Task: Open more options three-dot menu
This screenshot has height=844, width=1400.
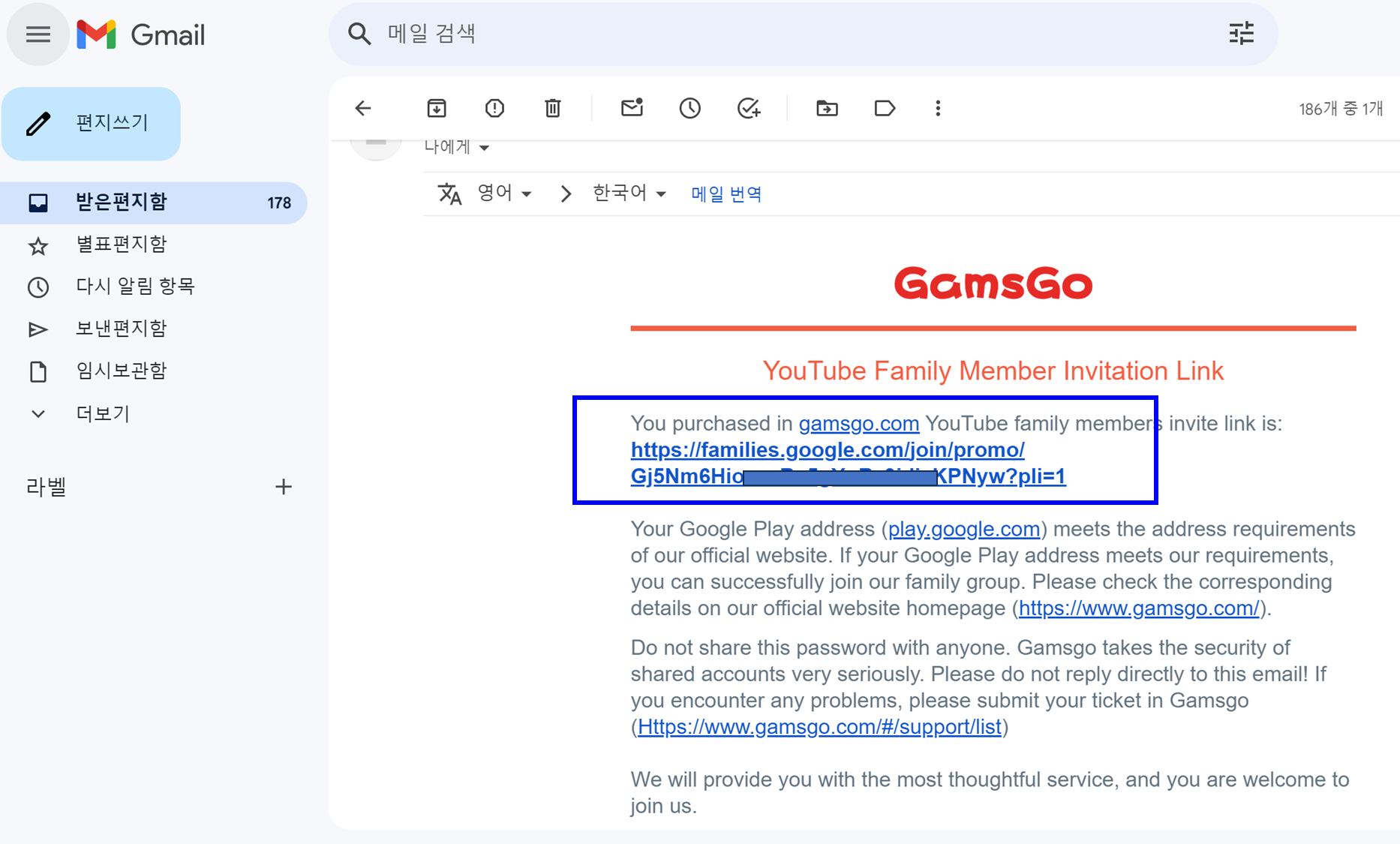Action: (x=938, y=109)
